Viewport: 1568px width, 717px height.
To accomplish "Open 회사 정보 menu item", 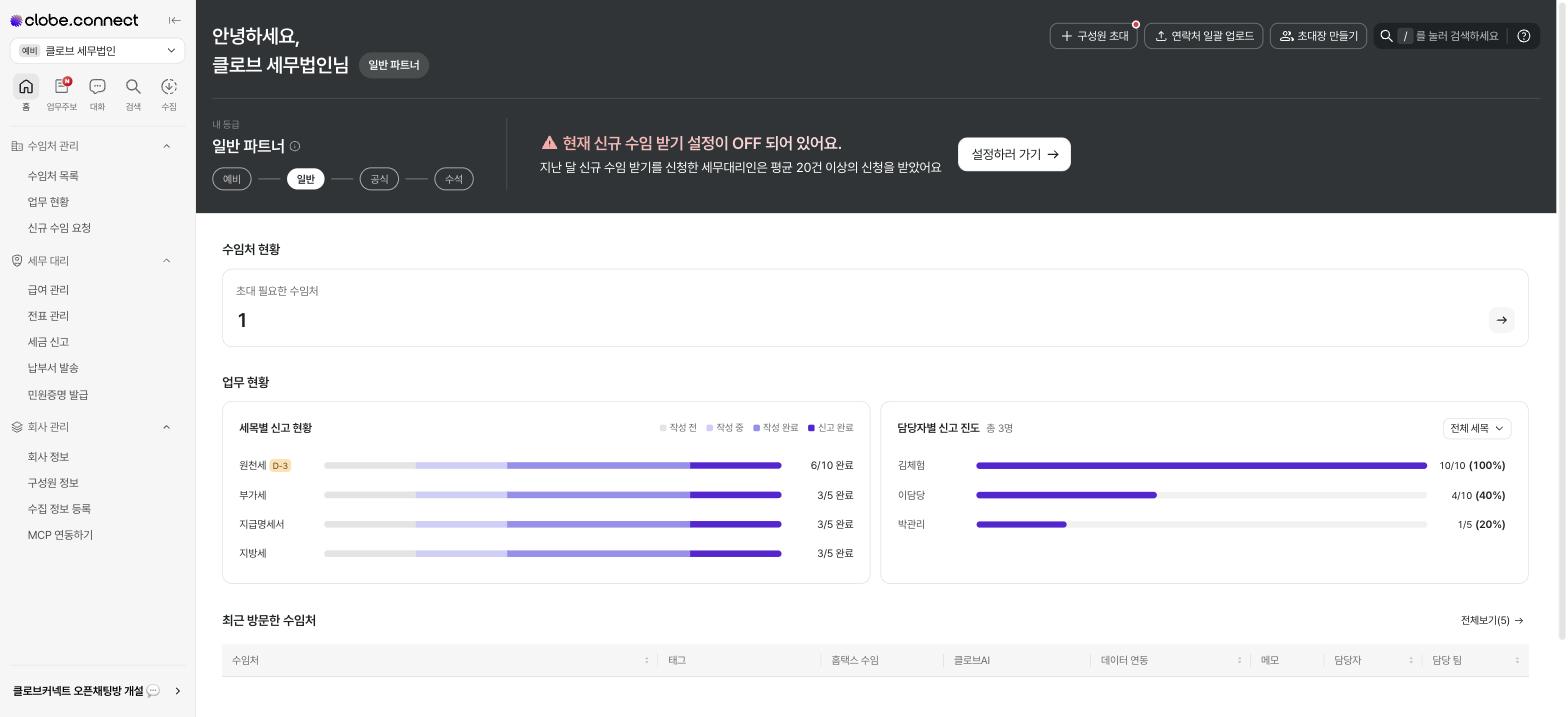I will click(48, 457).
